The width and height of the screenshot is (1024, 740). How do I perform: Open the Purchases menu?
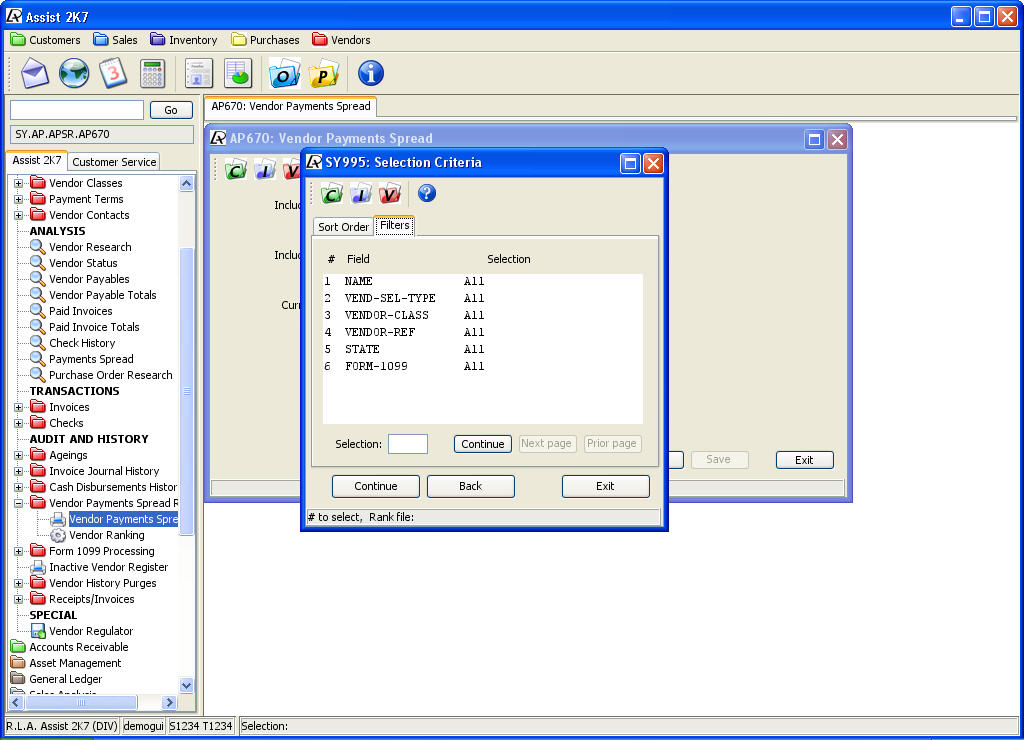point(266,40)
